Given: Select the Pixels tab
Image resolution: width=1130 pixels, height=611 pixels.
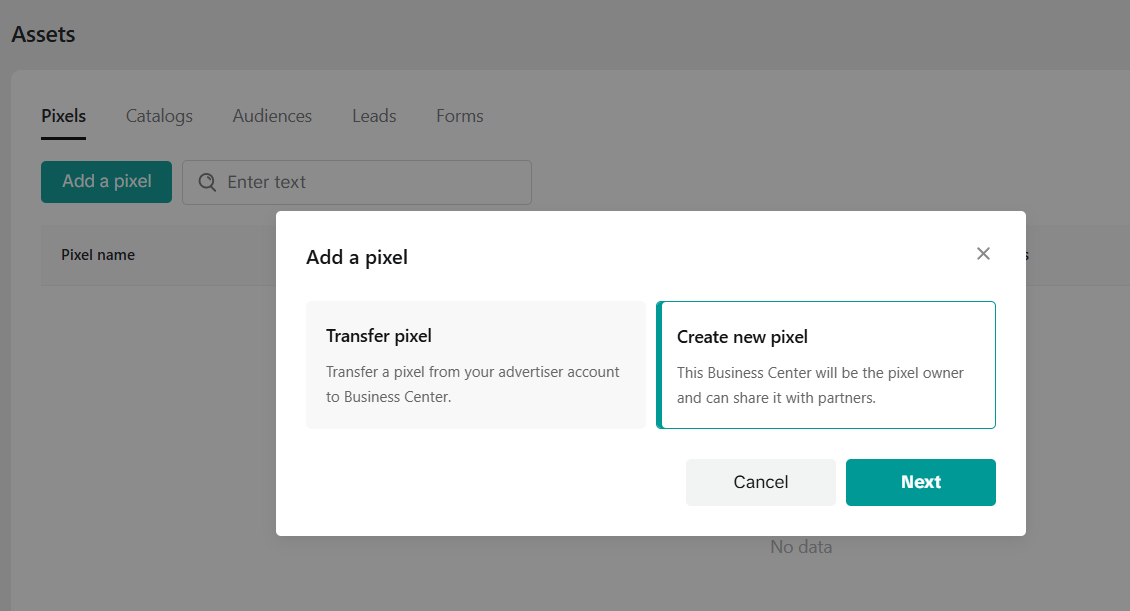Looking at the screenshot, I should click(63, 116).
